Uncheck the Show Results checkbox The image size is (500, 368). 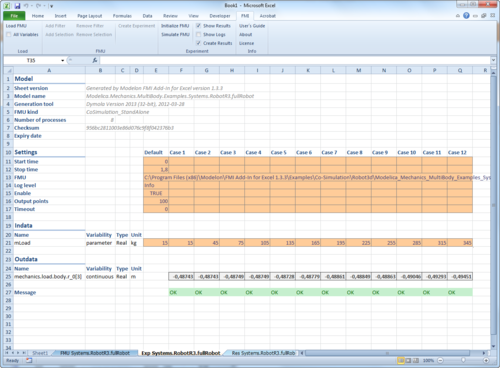198,26
